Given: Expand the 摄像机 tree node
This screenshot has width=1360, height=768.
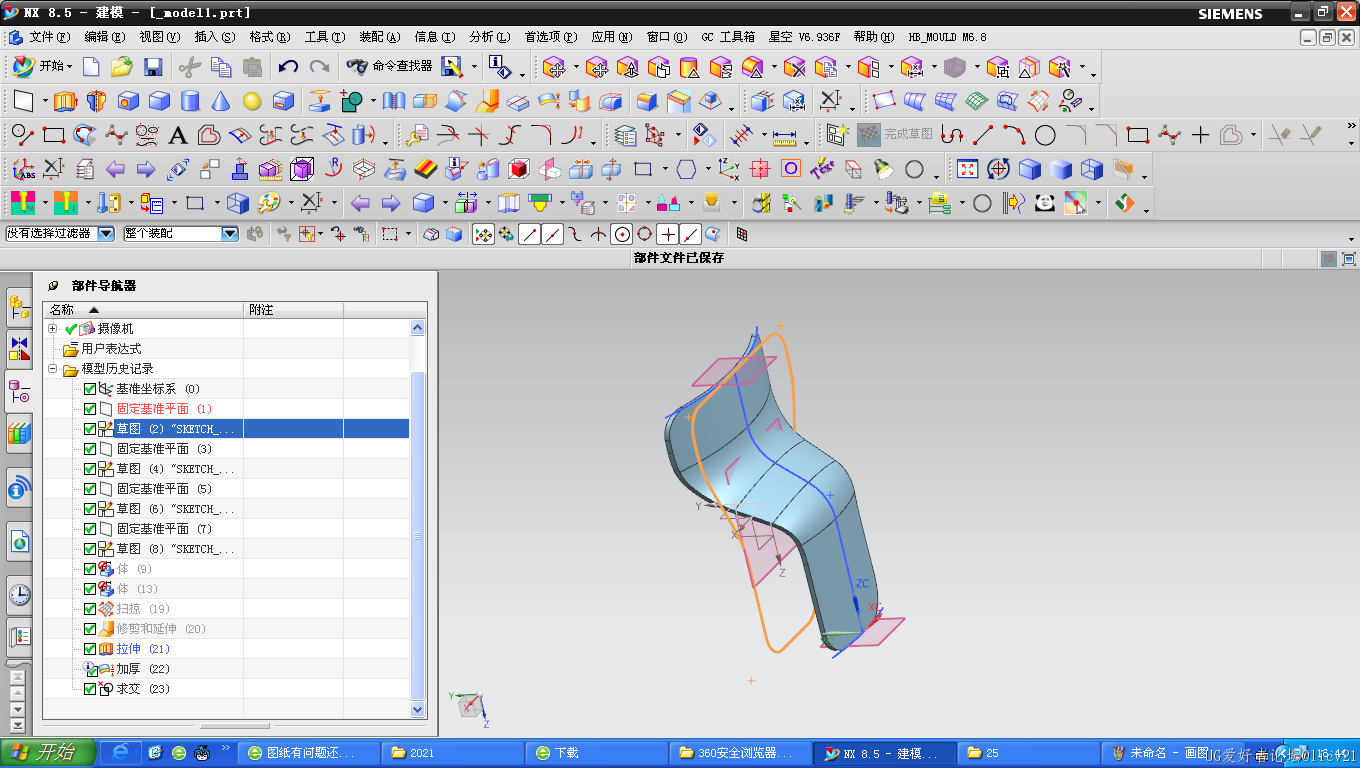Looking at the screenshot, I should pos(53,329).
